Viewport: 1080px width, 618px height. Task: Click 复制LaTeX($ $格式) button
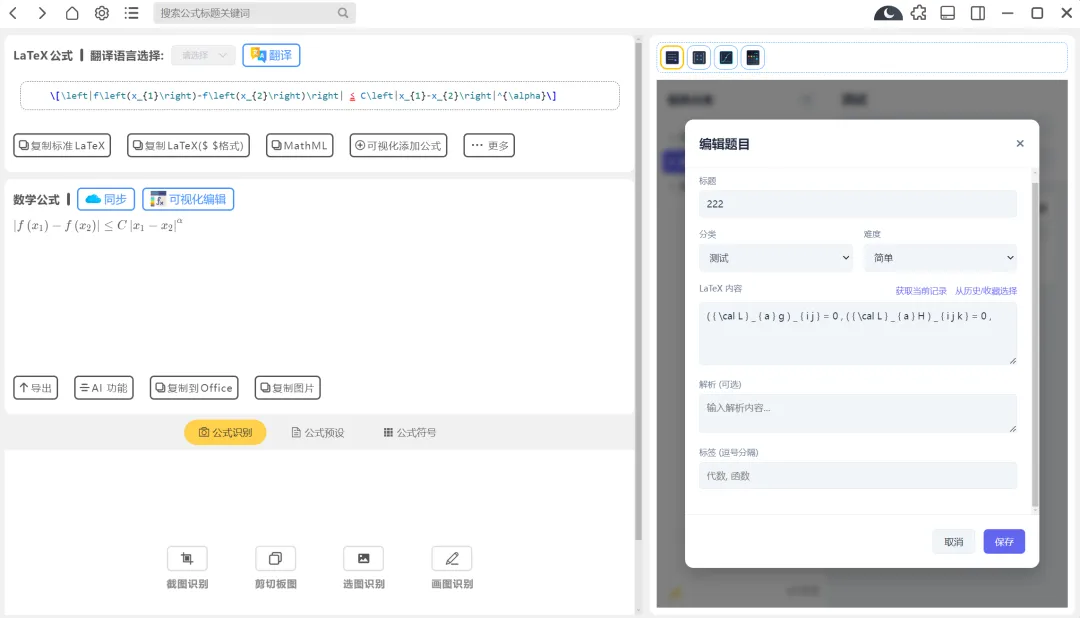click(x=188, y=145)
